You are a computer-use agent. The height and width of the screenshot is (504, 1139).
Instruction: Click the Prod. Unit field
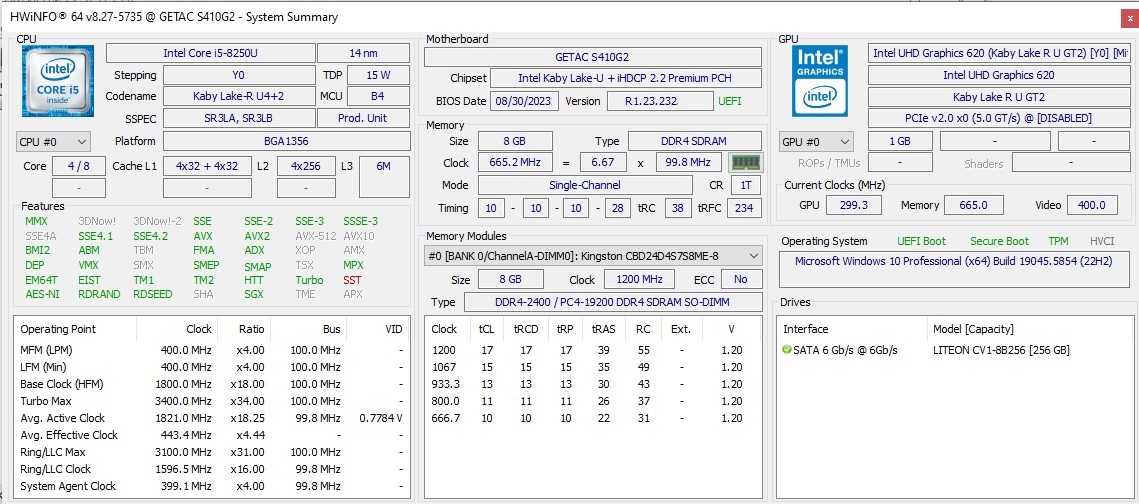click(x=364, y=118)
